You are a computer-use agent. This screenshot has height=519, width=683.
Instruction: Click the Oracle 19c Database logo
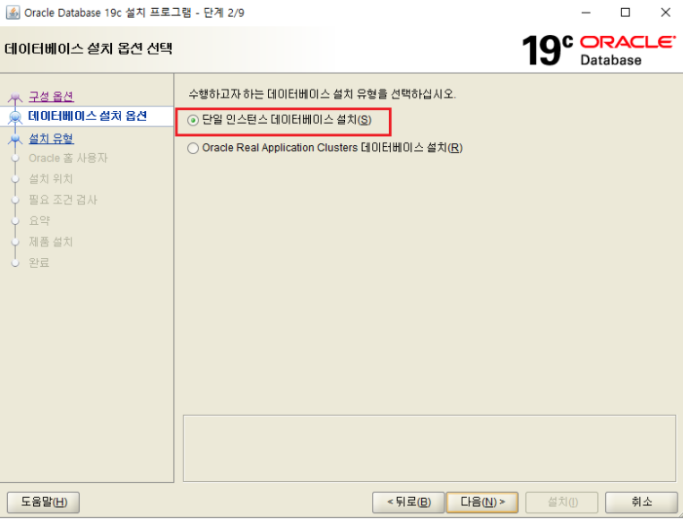tap(599, 51)
